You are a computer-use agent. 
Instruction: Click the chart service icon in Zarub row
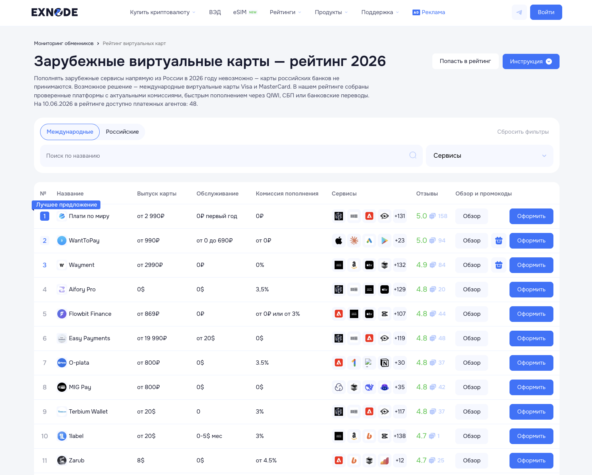click(x=384, y=460)
